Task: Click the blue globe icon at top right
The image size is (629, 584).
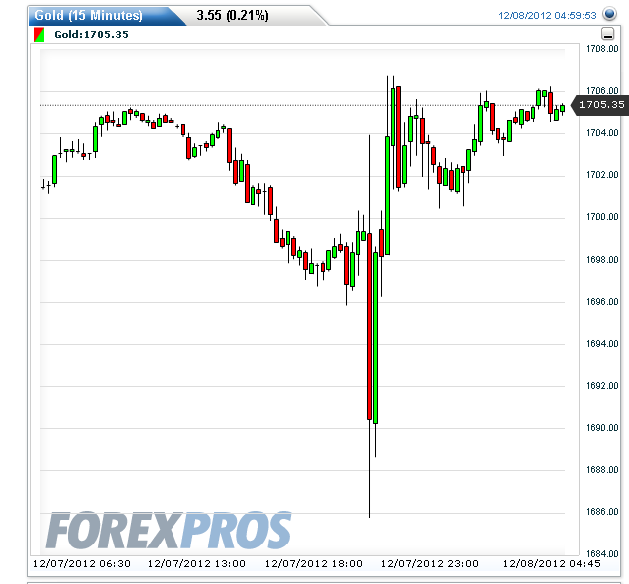Action: point(609,14)
